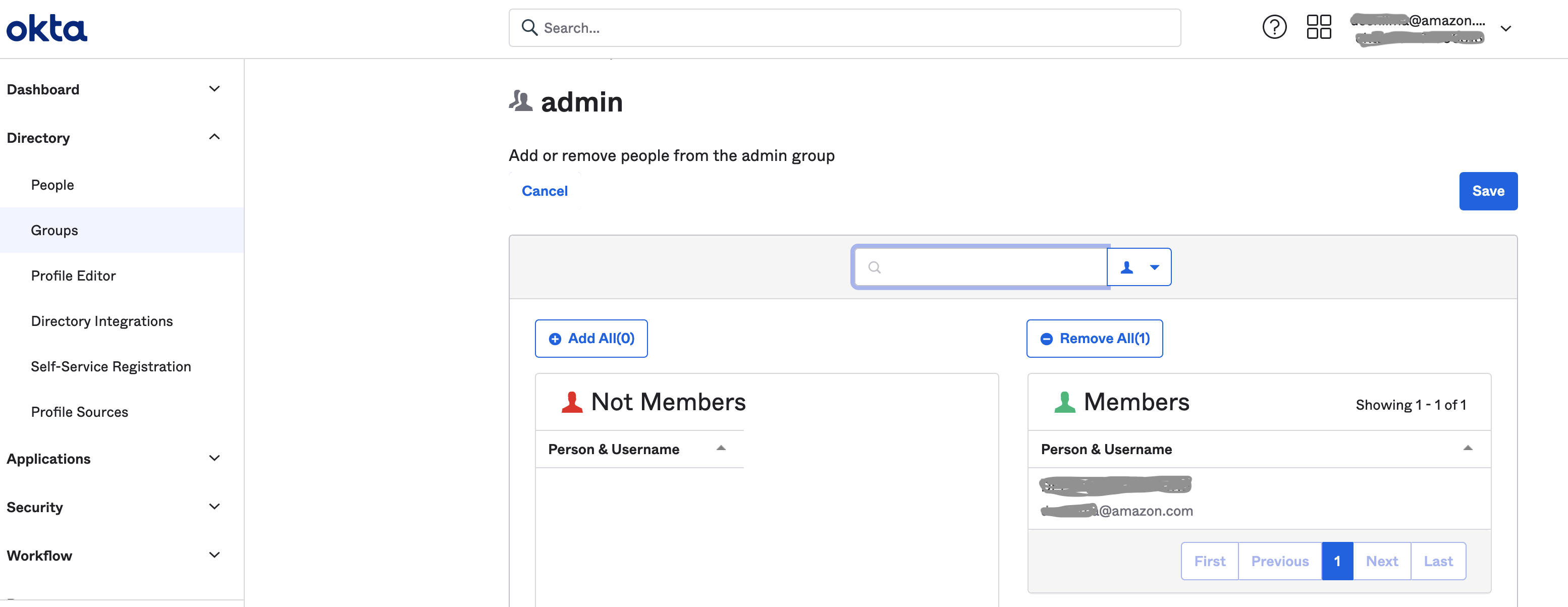Screen dimensions: 1568x607
Task: Go to Profile Editor sidebar item
Action: coord(73,276)
